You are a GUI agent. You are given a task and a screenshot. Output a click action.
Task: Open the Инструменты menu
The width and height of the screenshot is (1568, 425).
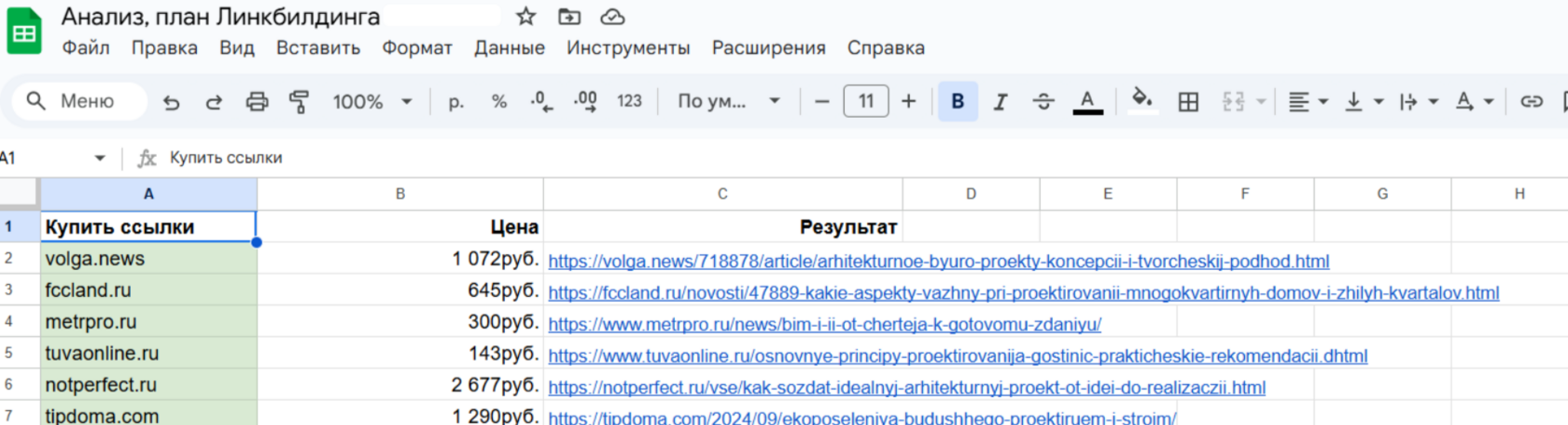pyautogui.click(x=628, y=48)
